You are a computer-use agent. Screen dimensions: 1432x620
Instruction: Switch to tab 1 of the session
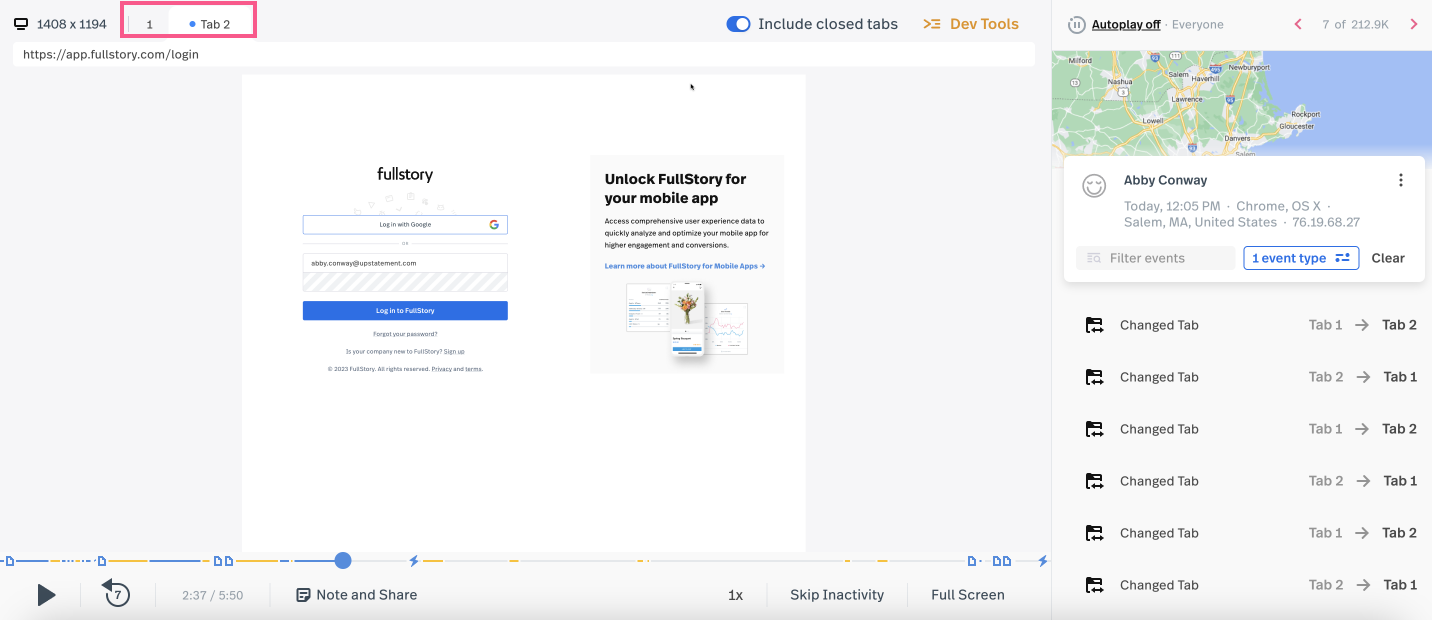coord(150,24)
